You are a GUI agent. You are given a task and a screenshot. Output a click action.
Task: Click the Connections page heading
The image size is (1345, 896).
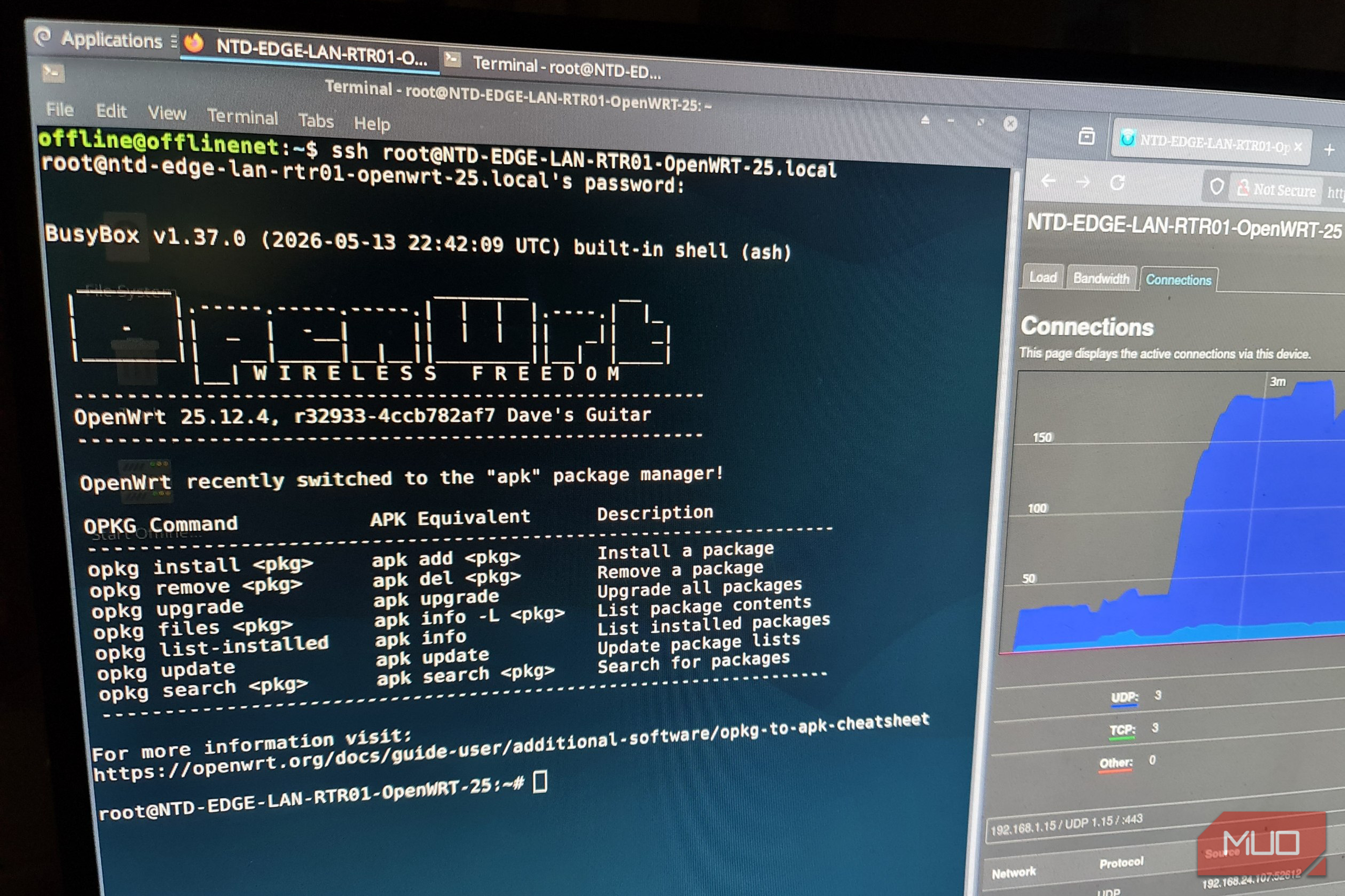(1087, 327)
